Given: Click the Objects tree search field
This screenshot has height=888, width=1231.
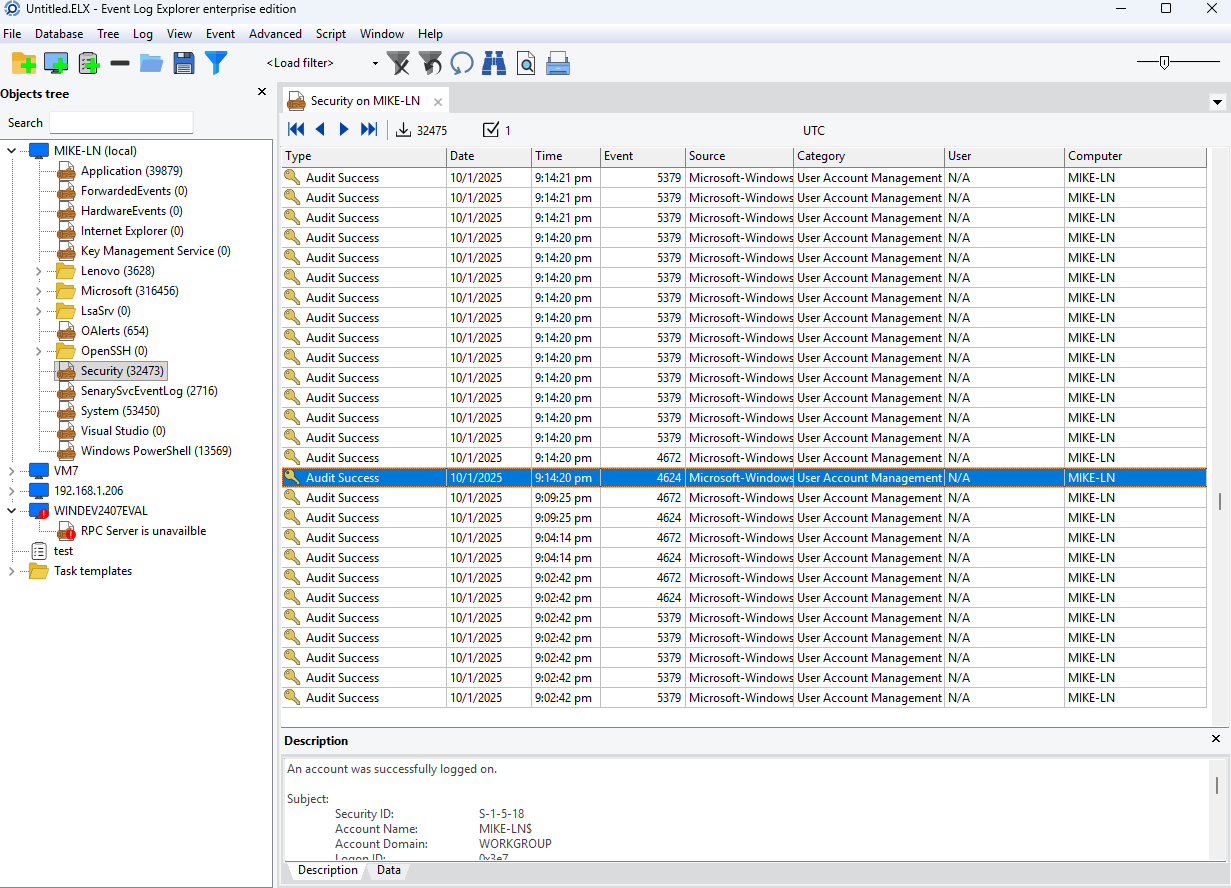Looking at the screenshot, I should coord(121,123).
